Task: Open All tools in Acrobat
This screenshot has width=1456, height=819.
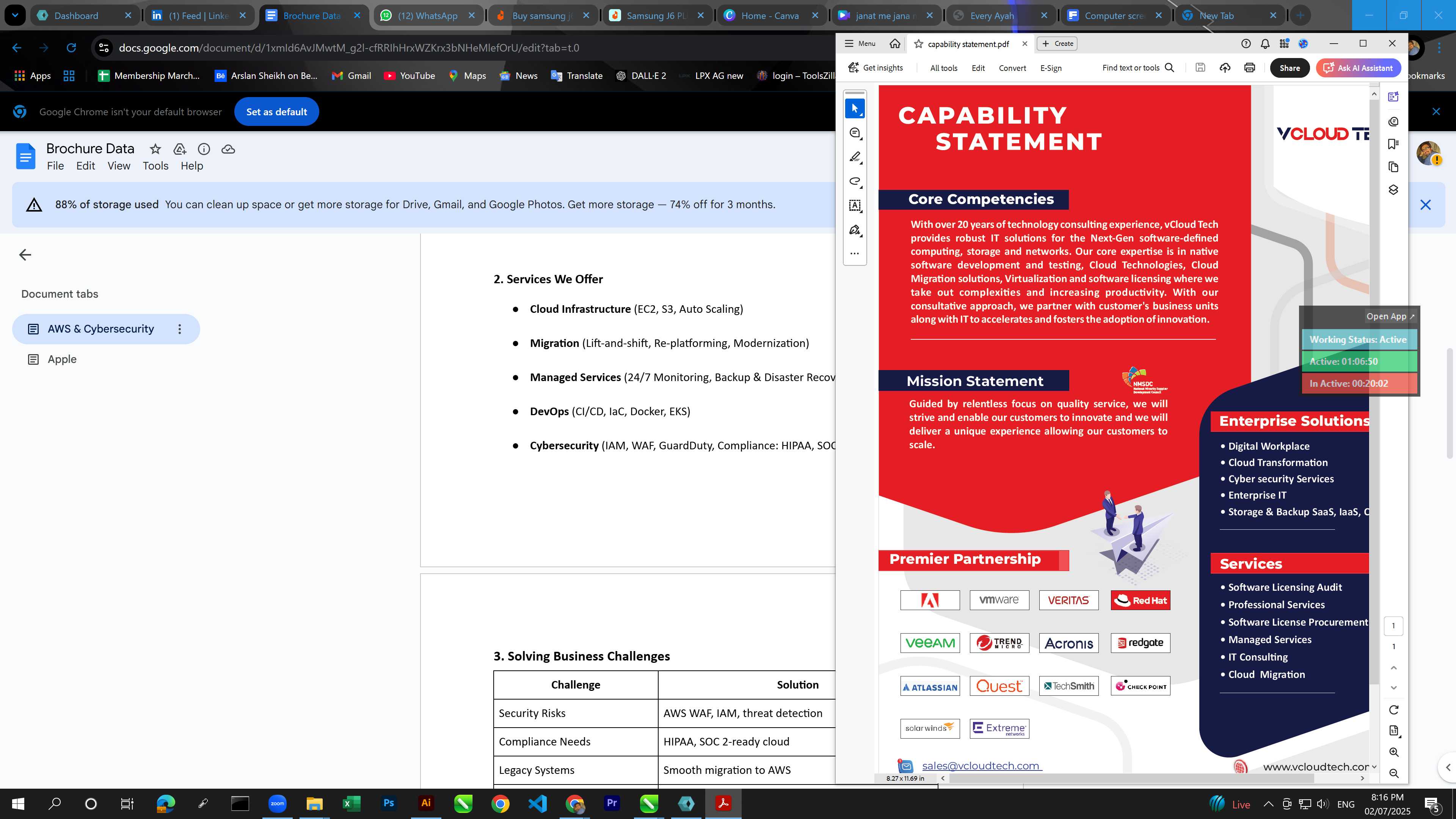Action: point(943,68)
